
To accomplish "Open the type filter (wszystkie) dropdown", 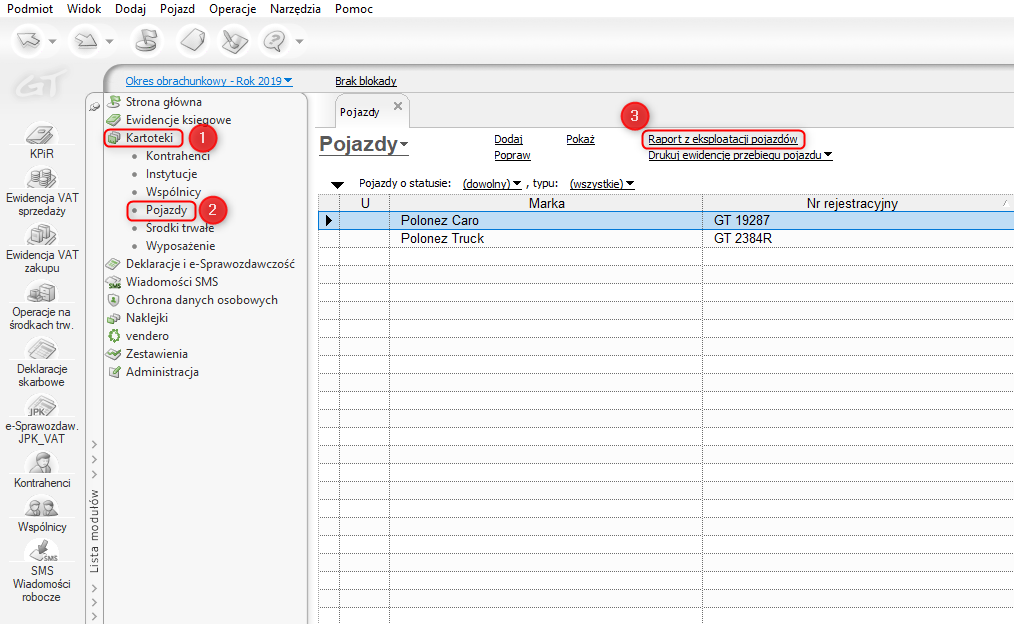I will (601, 184).
